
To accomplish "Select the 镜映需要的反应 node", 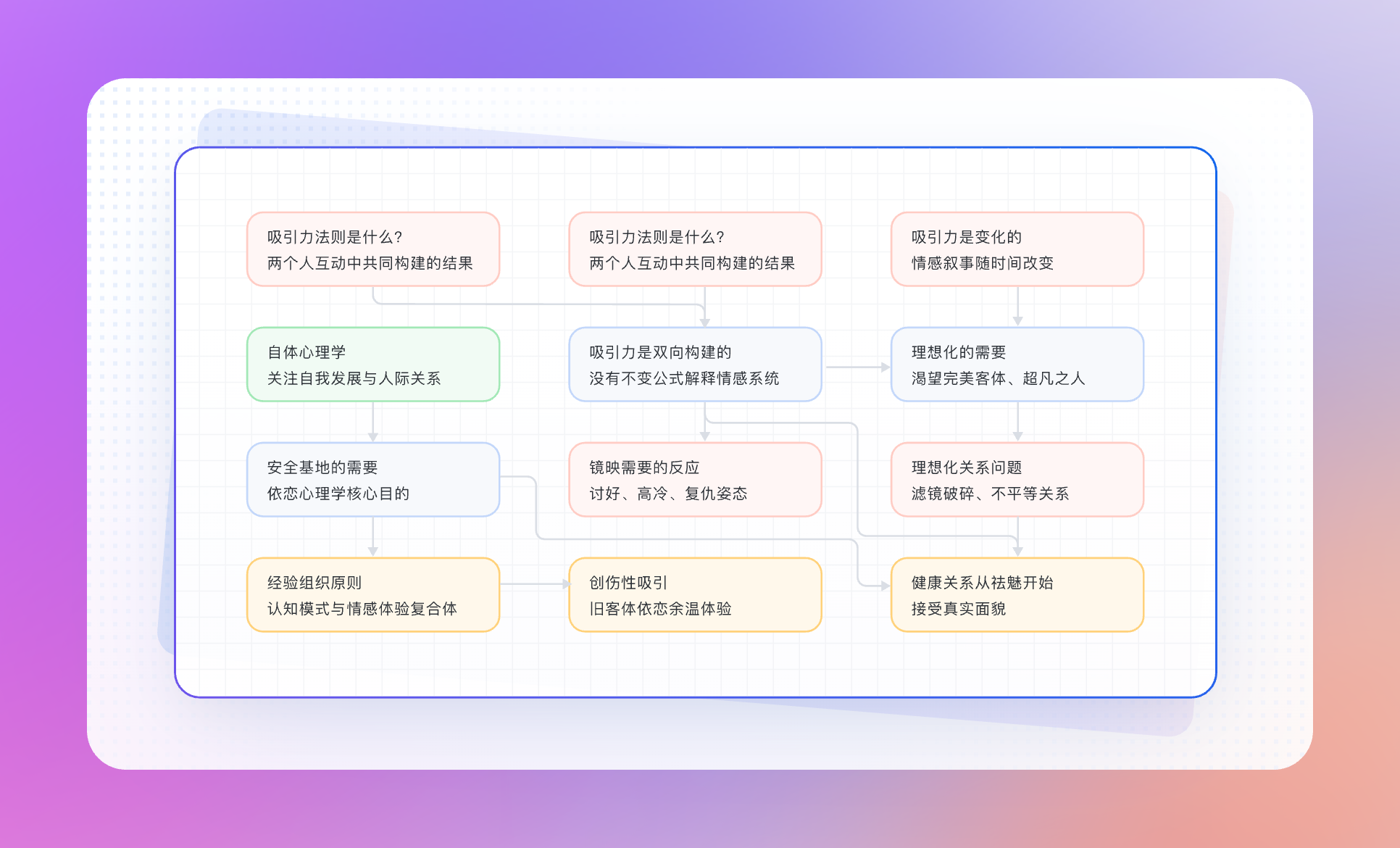I will click(x=695, y=480).
